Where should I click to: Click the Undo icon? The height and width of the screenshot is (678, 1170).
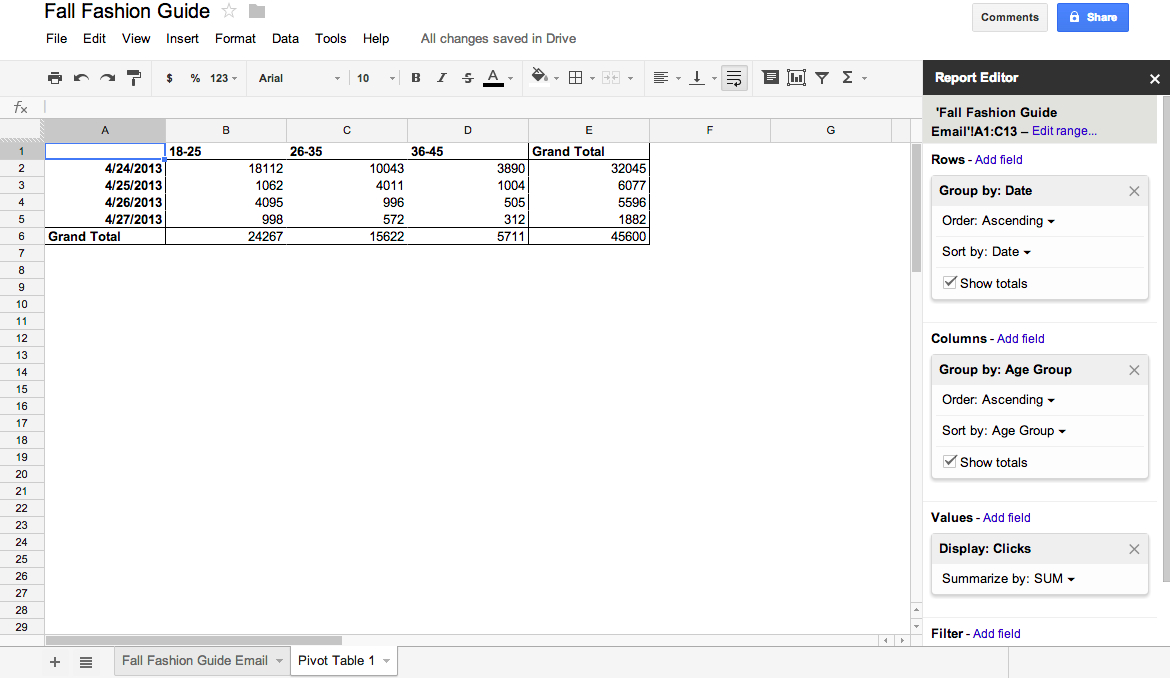coord(82,77)
